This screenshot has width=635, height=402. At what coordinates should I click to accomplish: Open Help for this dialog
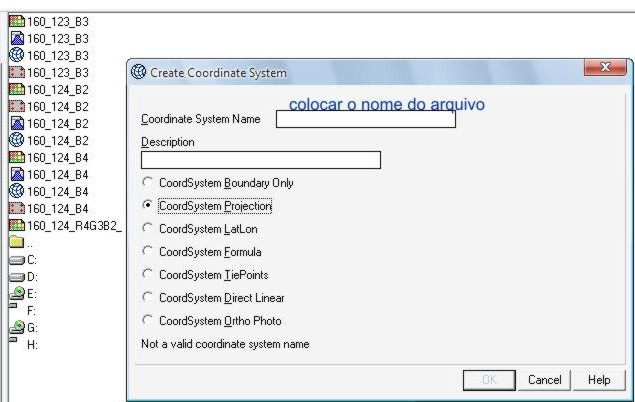(599, 380)
